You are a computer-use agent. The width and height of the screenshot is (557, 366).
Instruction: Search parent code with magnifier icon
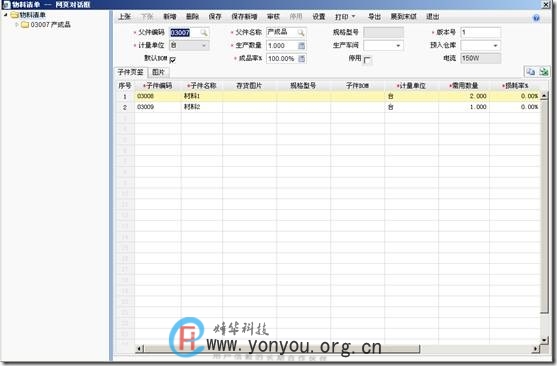[204, 33]
